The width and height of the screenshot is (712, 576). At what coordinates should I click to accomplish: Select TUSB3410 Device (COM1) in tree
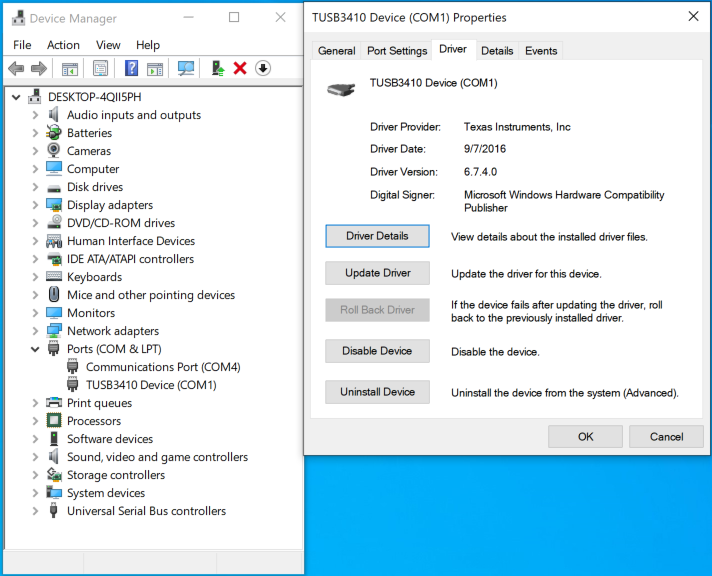pos(151,385)
